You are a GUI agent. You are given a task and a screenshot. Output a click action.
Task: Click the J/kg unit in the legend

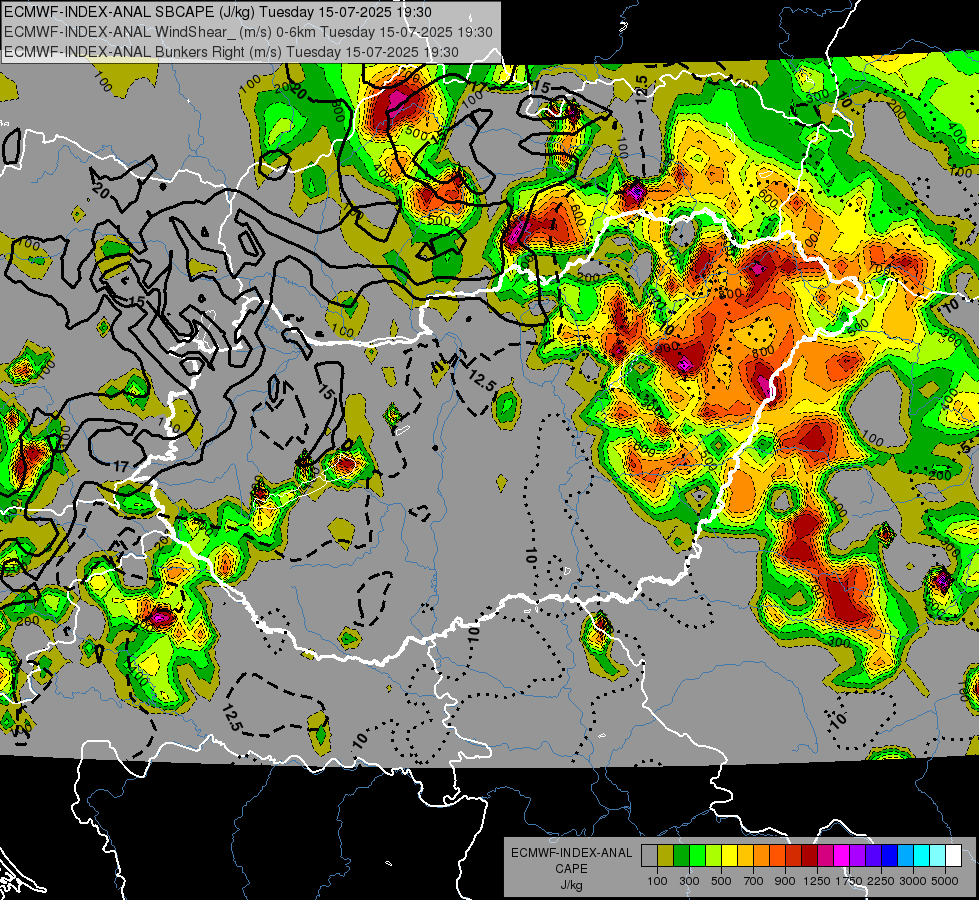tap(571, 885)
